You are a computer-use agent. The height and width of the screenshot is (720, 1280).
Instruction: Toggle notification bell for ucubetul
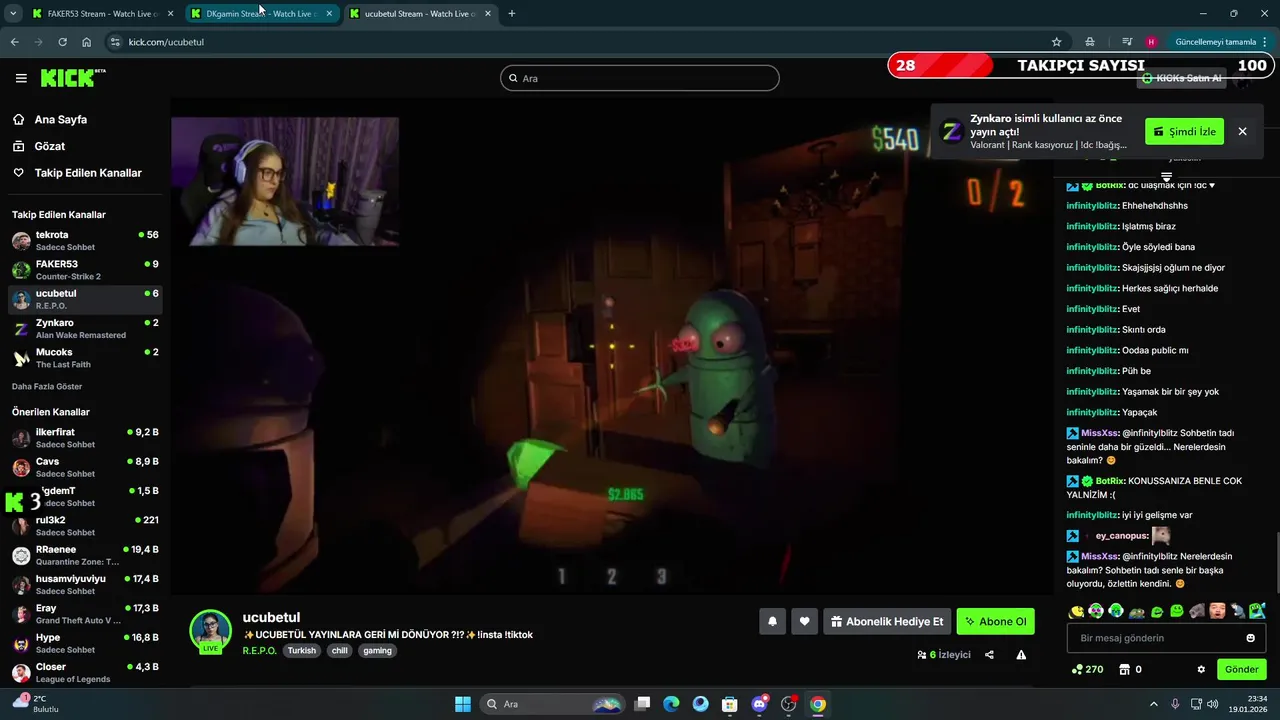(772, 622)
